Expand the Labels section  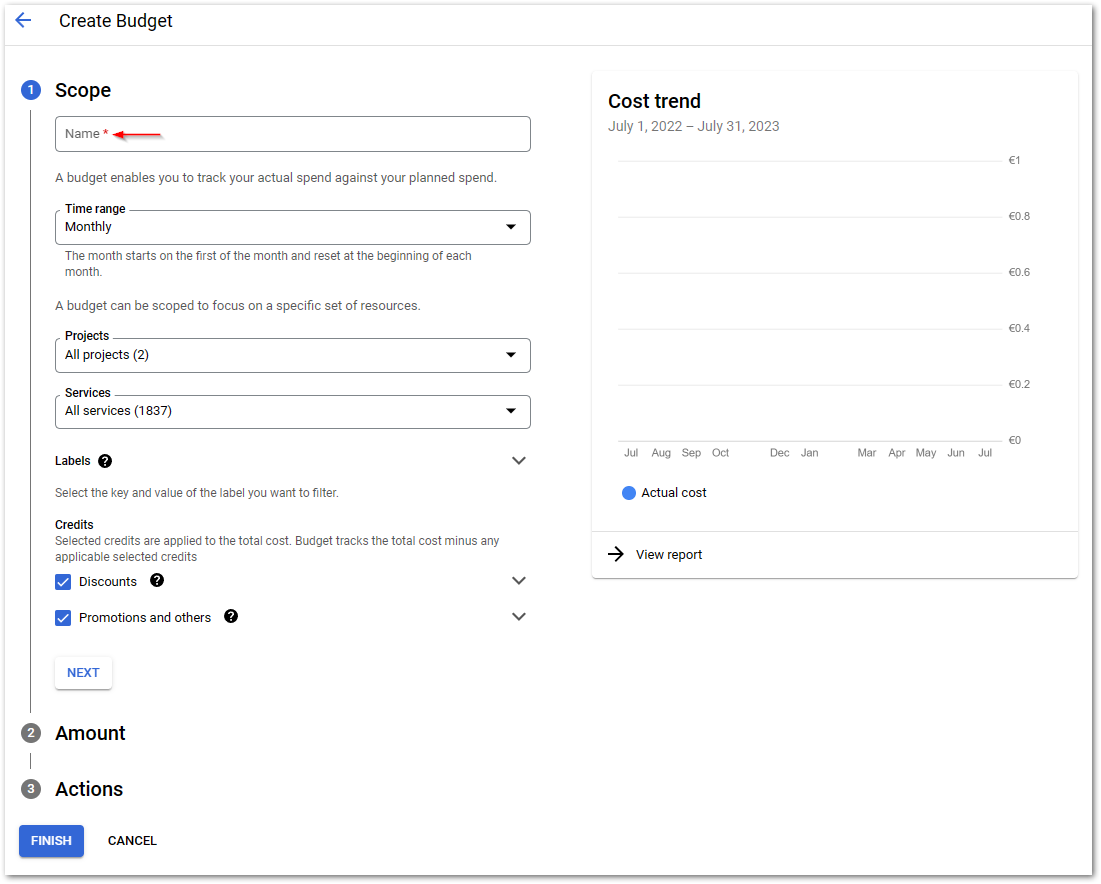pos(519,460)
